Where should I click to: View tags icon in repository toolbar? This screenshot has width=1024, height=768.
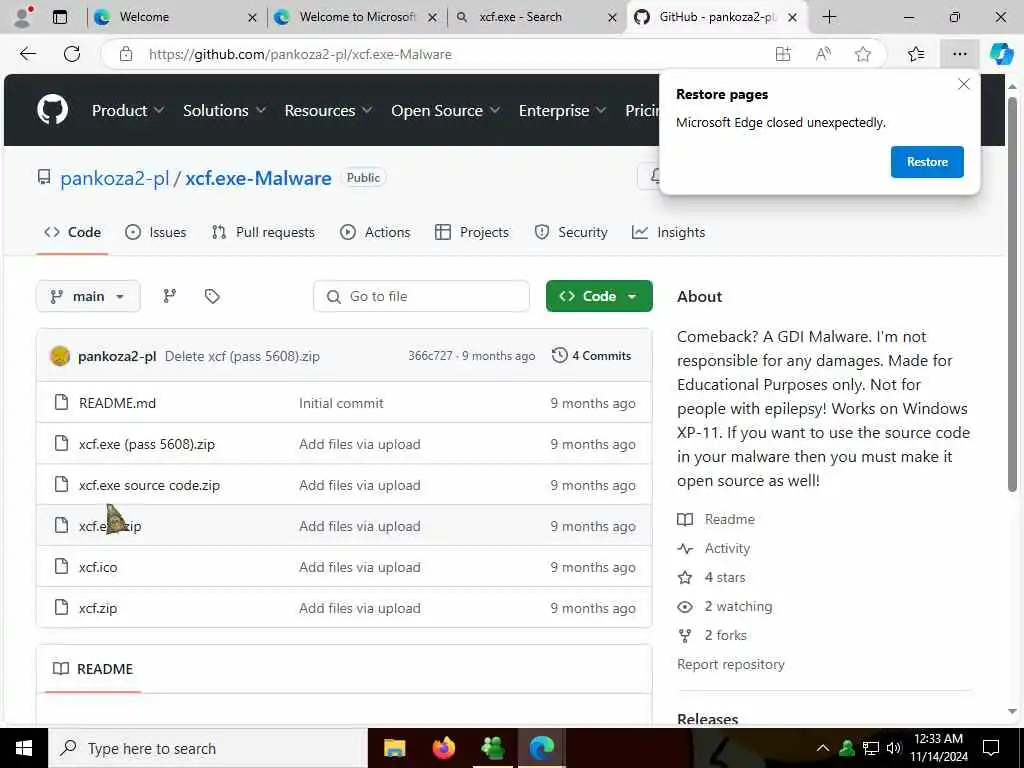[x=212, y=296]
